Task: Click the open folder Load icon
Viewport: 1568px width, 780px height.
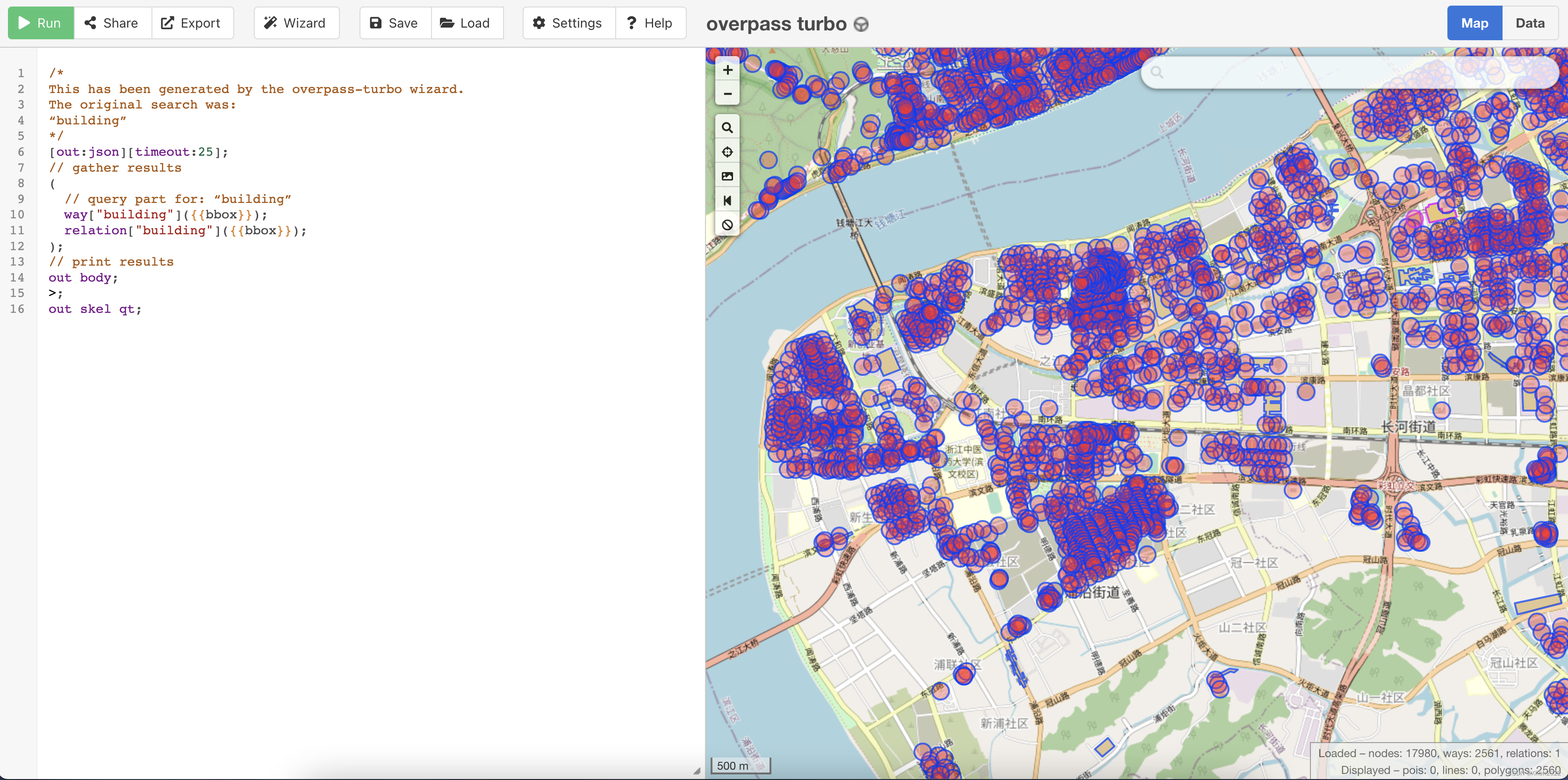Action: 447,23
